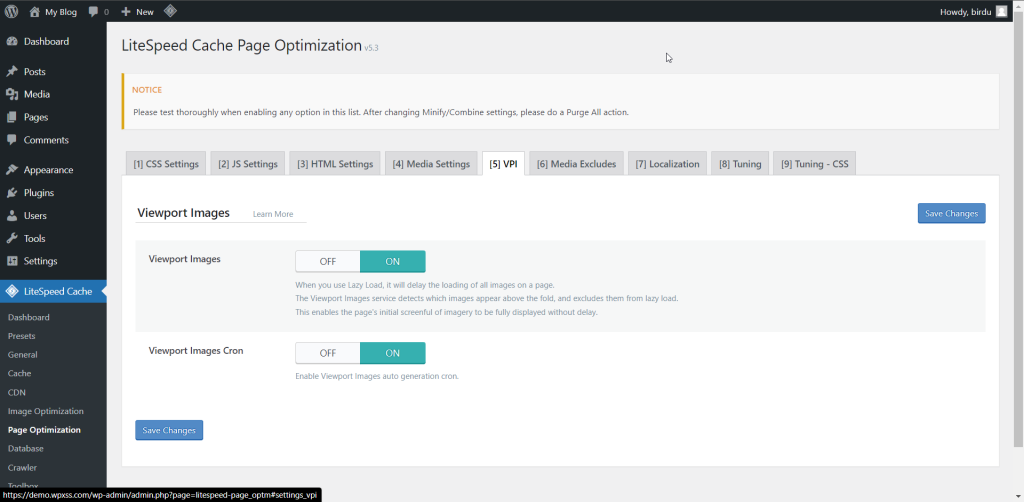The height and width of the screenshot is (502, 1024).
Task: Click the Settings sliders icon in sidebar
Action: coord(12,260)
